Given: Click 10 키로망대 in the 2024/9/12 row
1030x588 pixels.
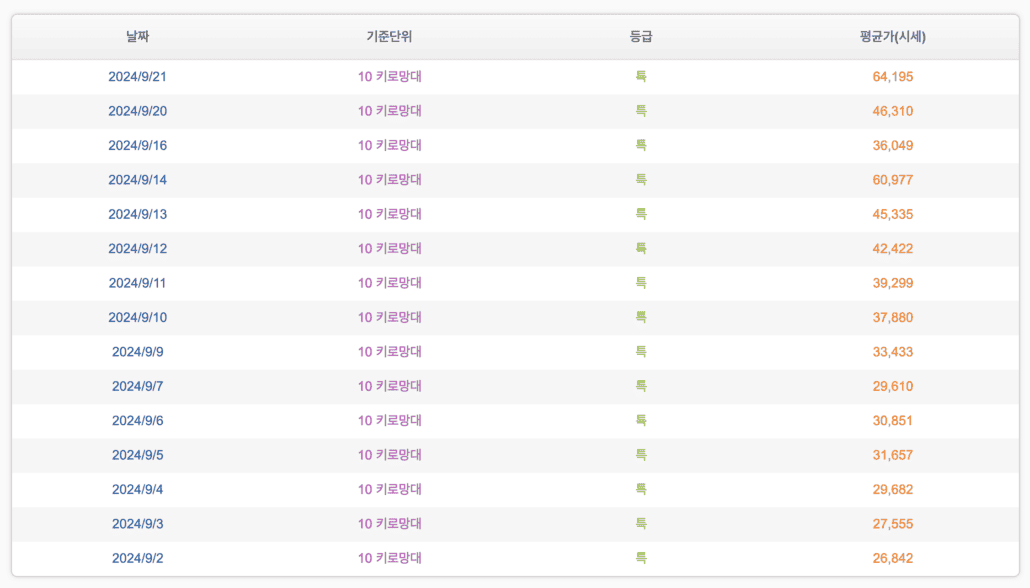Looking at the screenshot, I should pos(389,248).
